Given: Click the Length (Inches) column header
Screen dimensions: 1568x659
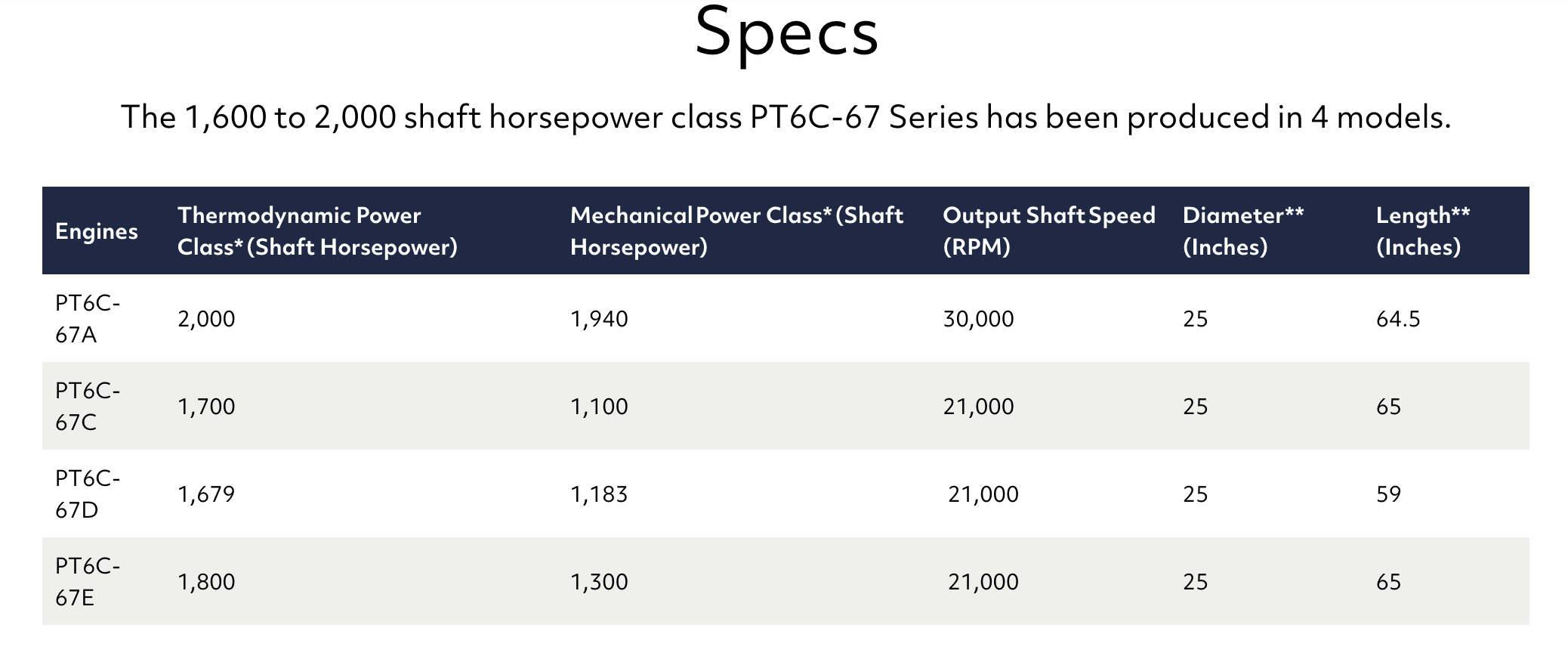Looking at the screenshot, I should tap(1423, 231).
